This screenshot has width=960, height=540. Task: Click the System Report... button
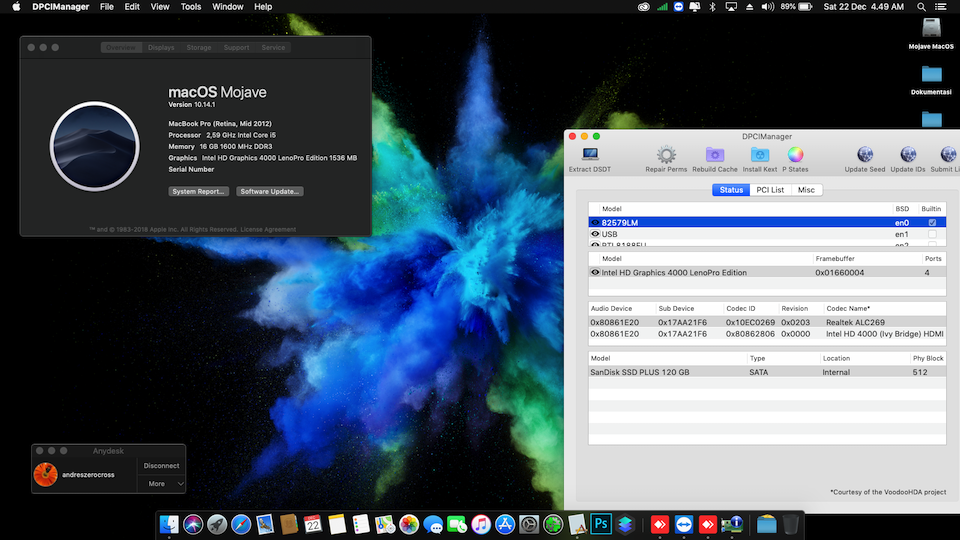(198, 192)
